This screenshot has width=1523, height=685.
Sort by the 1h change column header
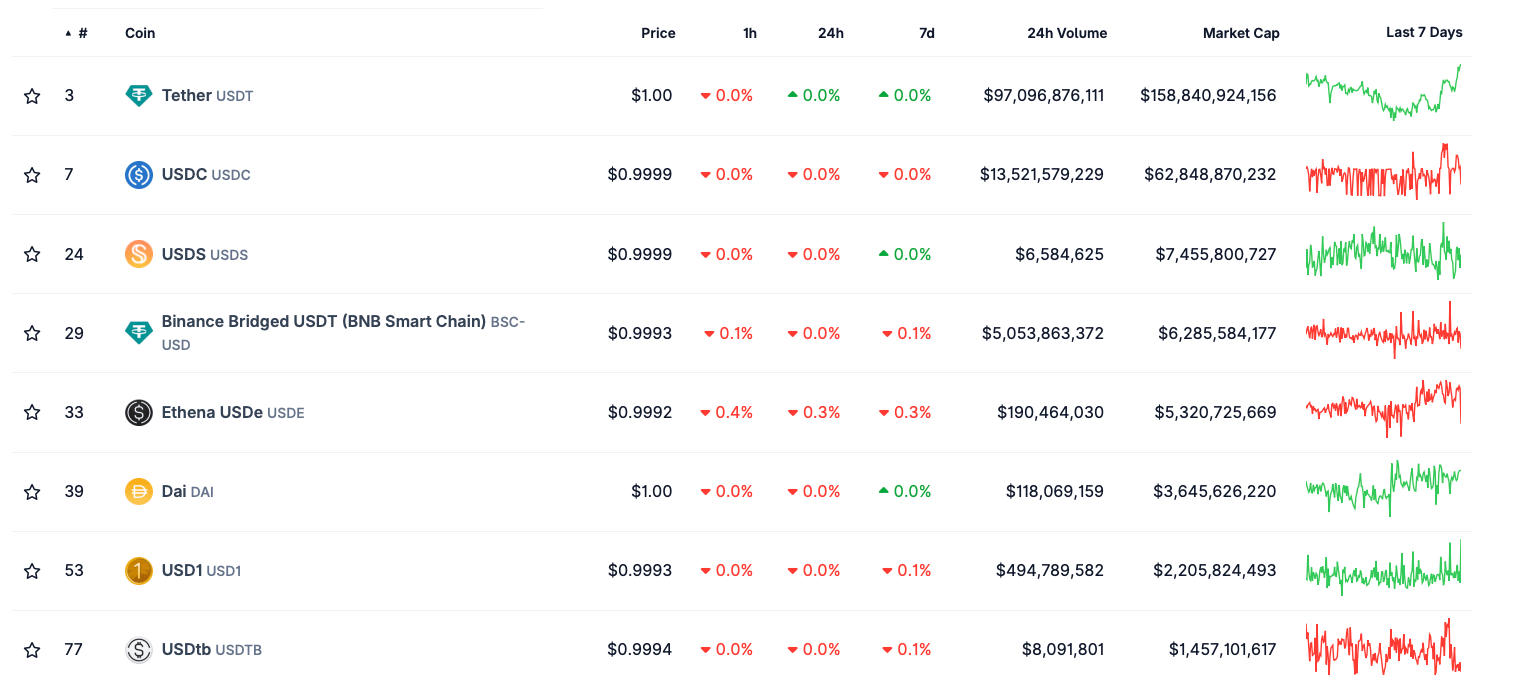(750, 33)
